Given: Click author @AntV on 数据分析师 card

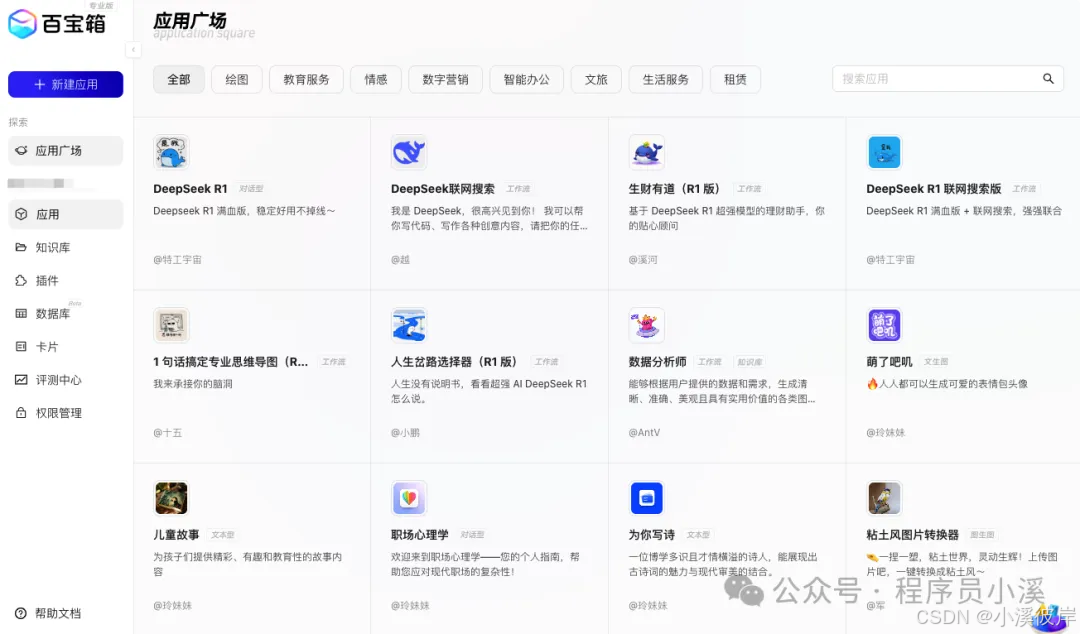Looking at the screenshot, I should tap(644, 433).
